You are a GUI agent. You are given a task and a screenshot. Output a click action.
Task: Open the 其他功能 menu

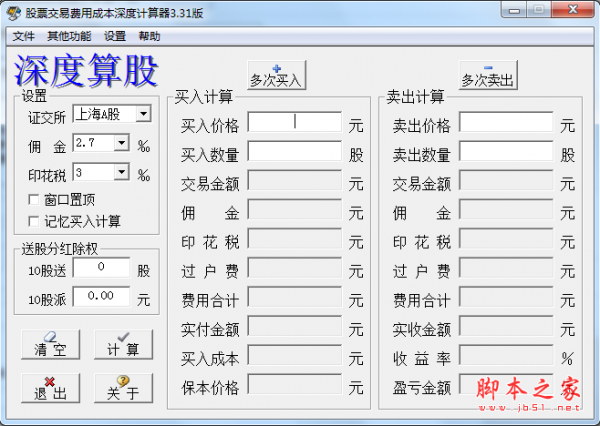(x=69, y=36)
